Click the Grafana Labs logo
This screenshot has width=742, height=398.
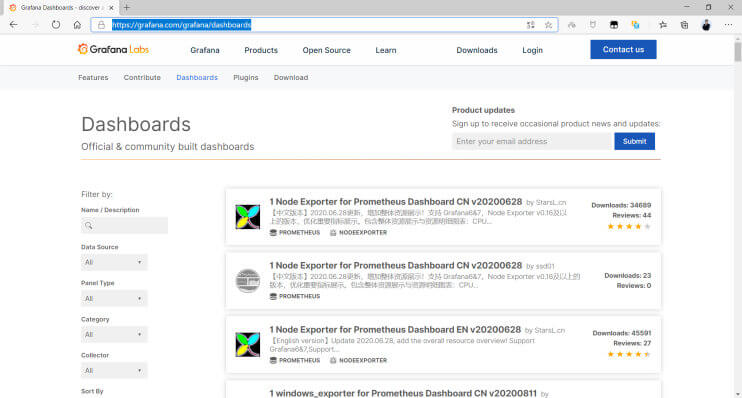[114, 49]
